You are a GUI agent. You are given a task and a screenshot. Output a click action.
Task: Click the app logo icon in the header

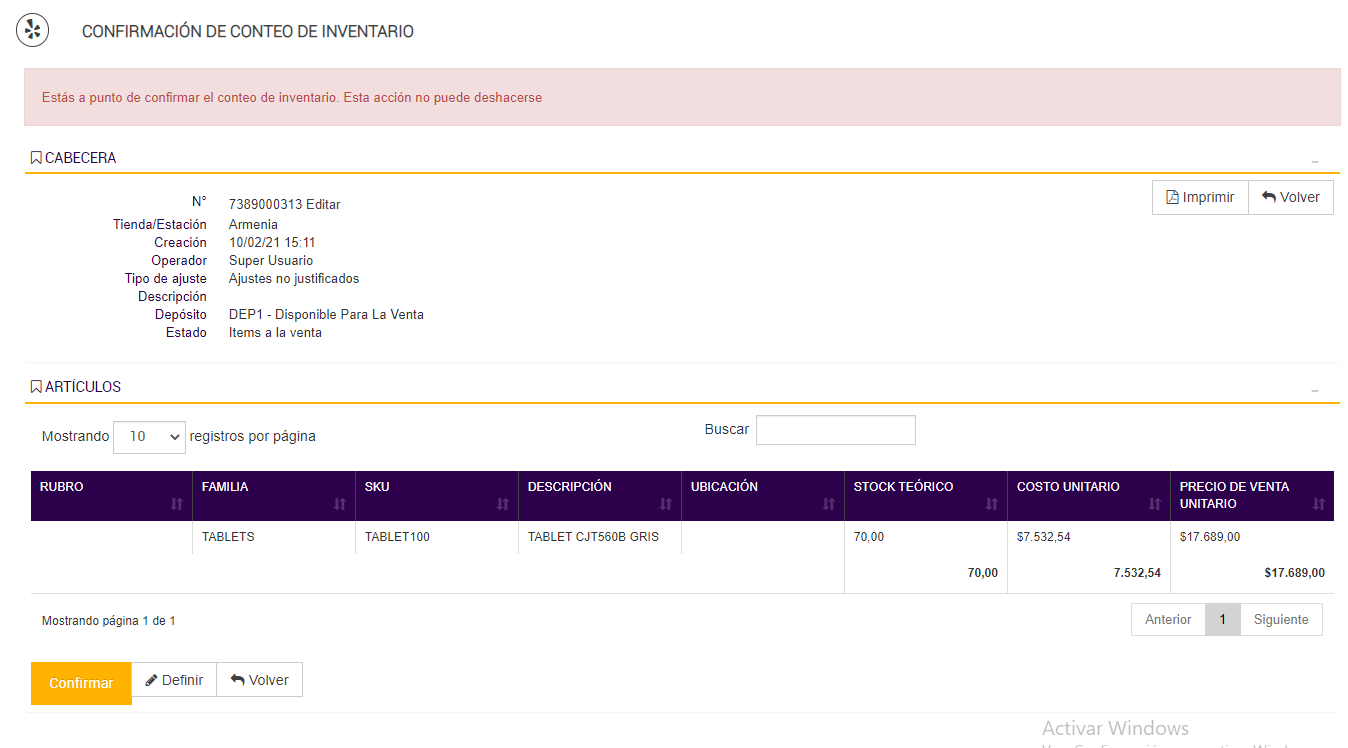pos(32,30)
